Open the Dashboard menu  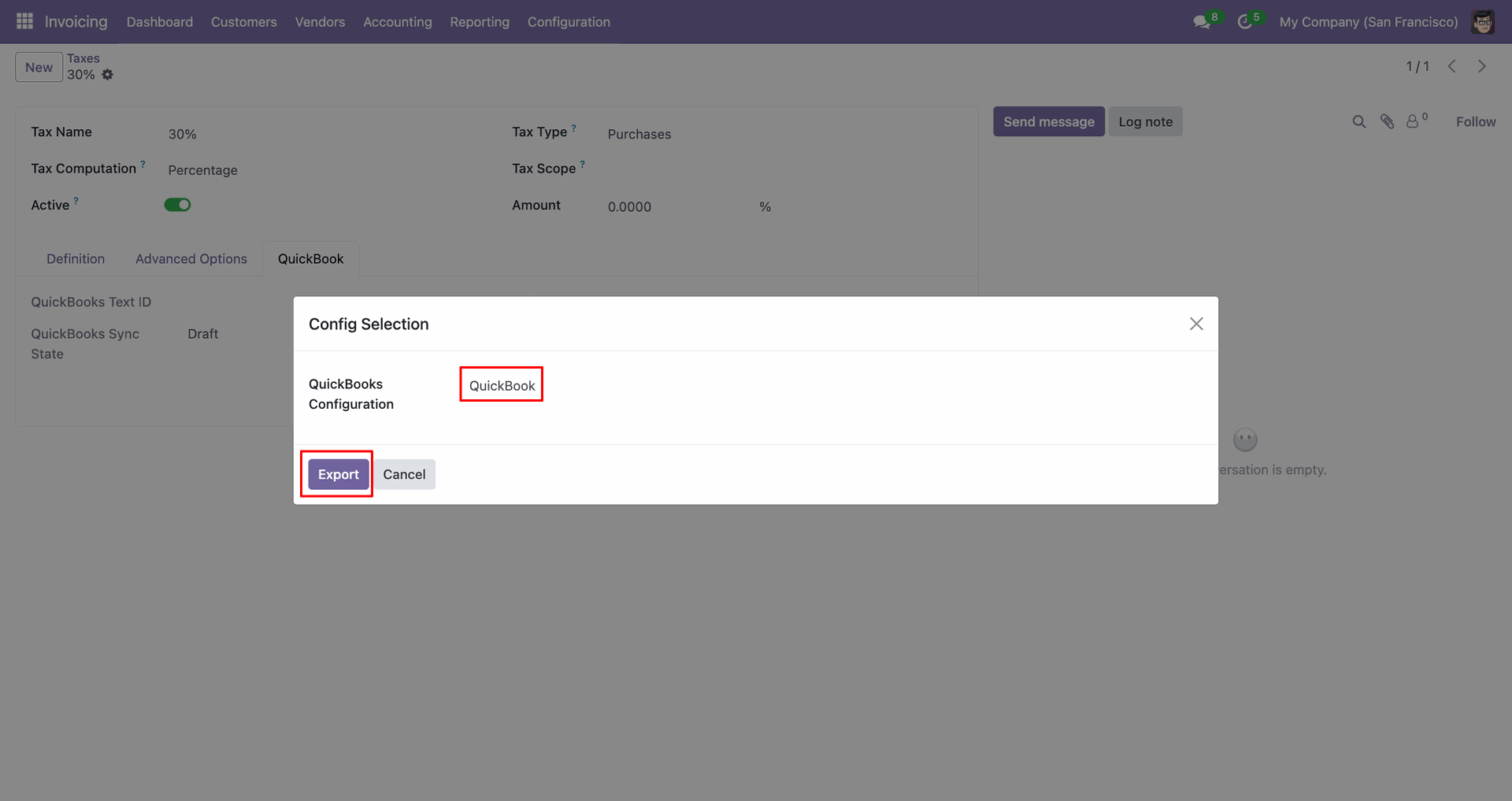click(160, 22)
